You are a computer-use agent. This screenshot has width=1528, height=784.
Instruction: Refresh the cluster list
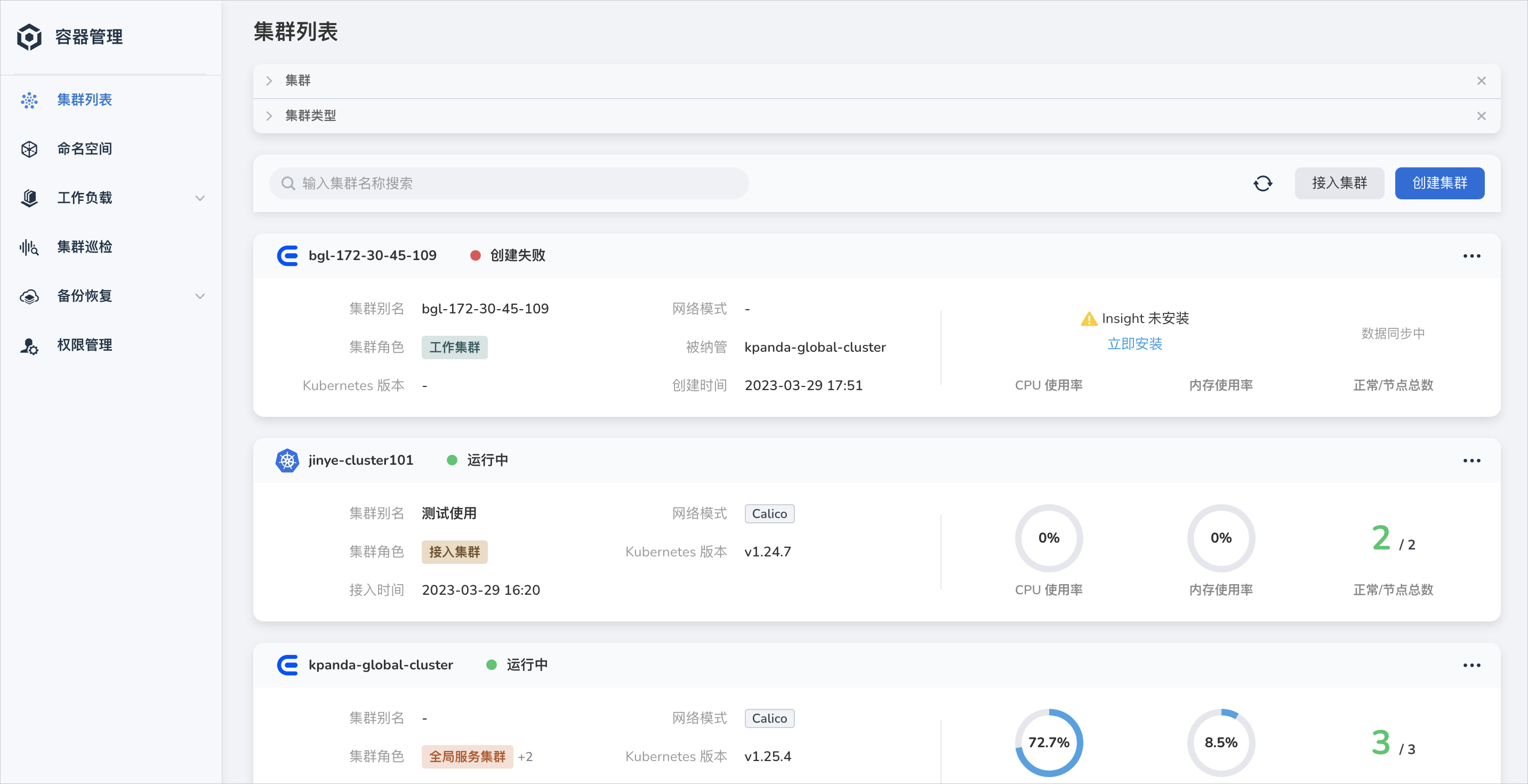(x=1262, y=183)
